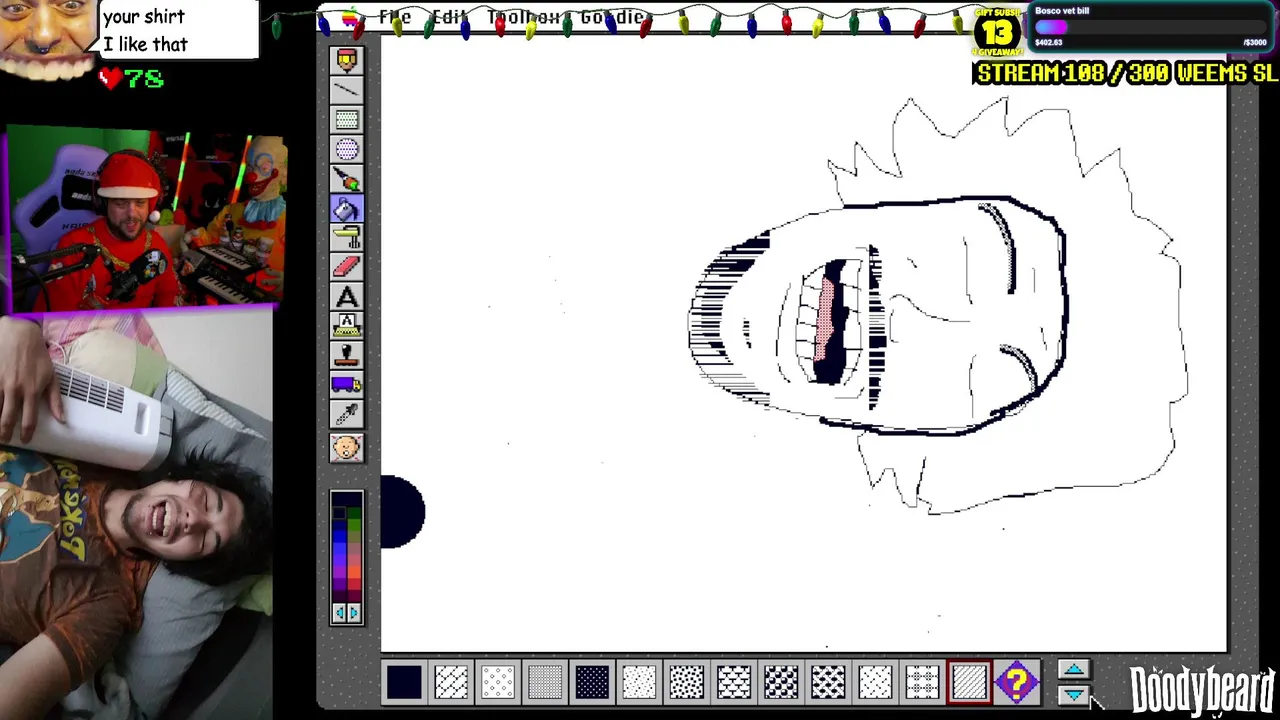Select the Oval tool

coord(347,150)
